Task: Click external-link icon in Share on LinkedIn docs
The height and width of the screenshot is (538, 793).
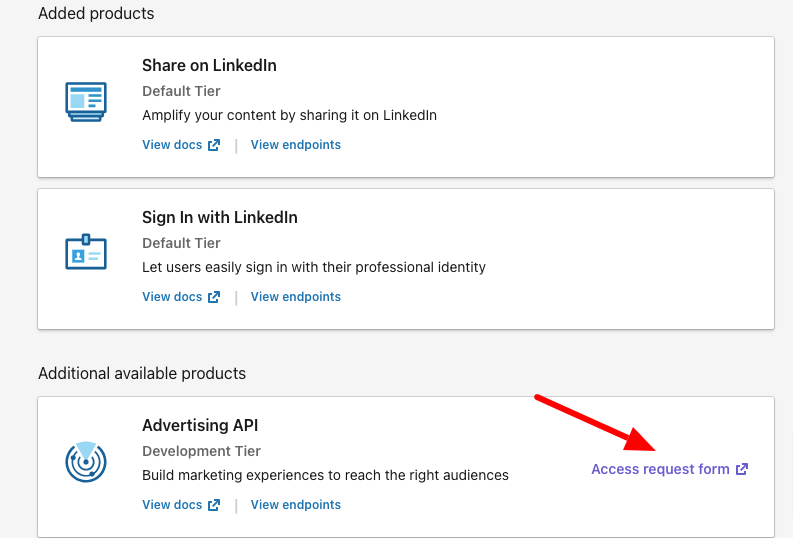Action: (214, 145)
